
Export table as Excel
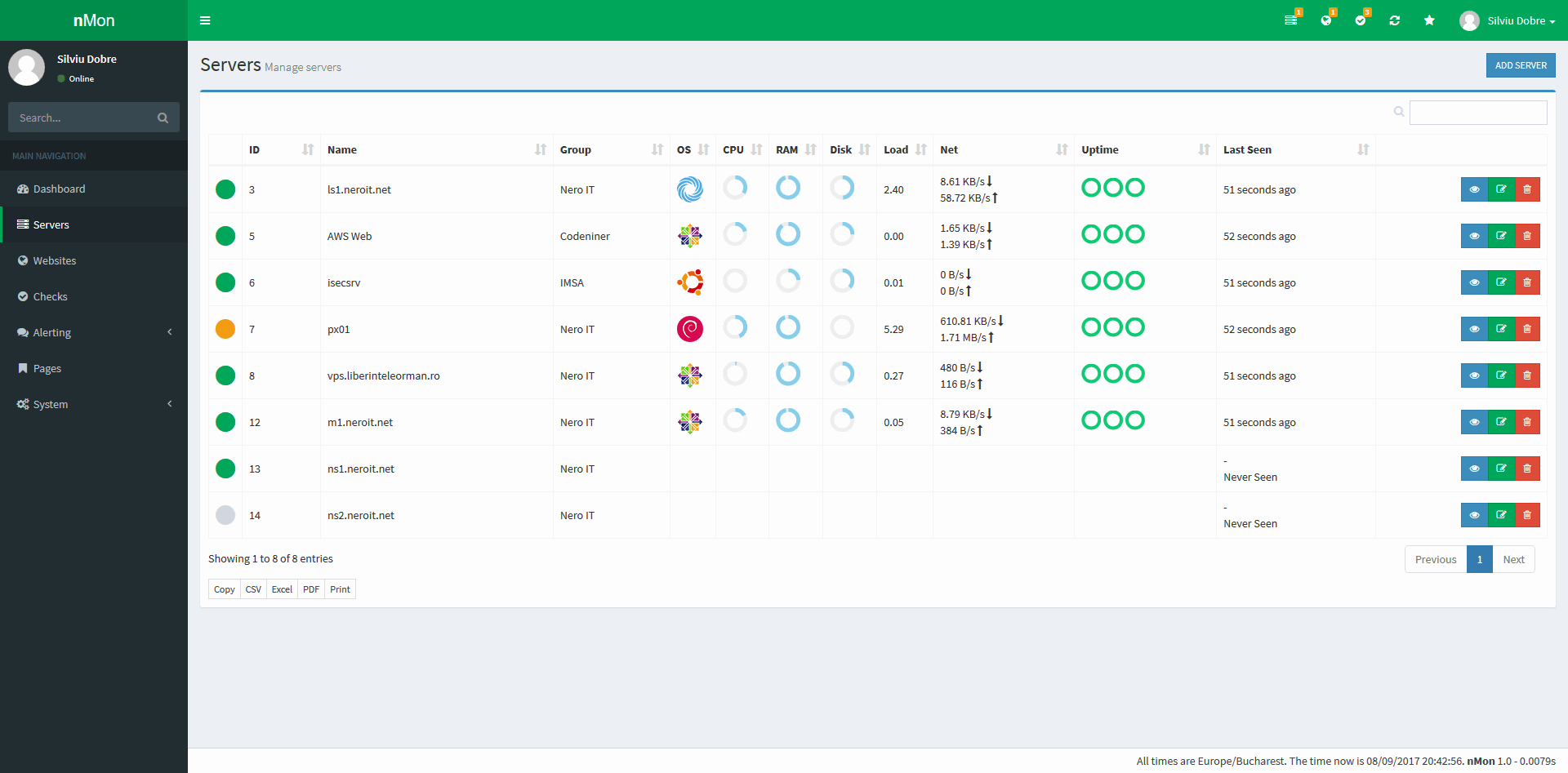[x=282, y=589]
